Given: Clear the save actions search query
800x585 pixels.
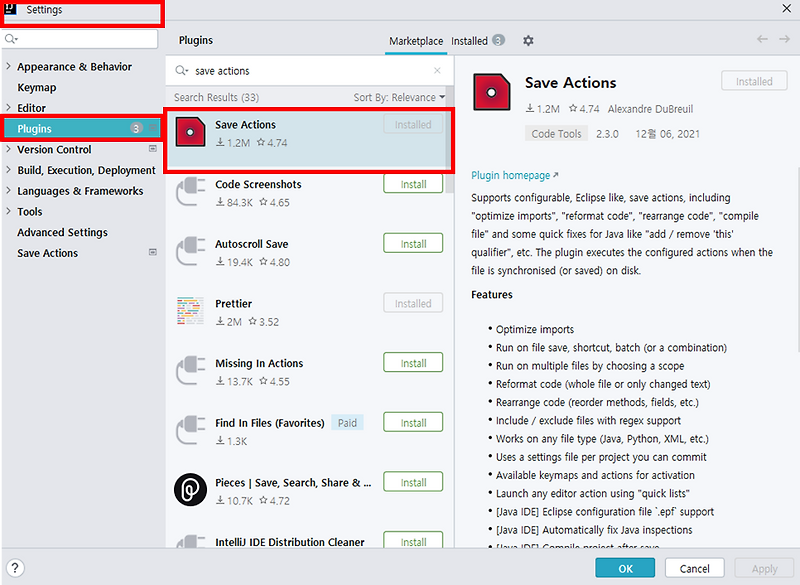Looking at the screenshot, I should point(437,70).
